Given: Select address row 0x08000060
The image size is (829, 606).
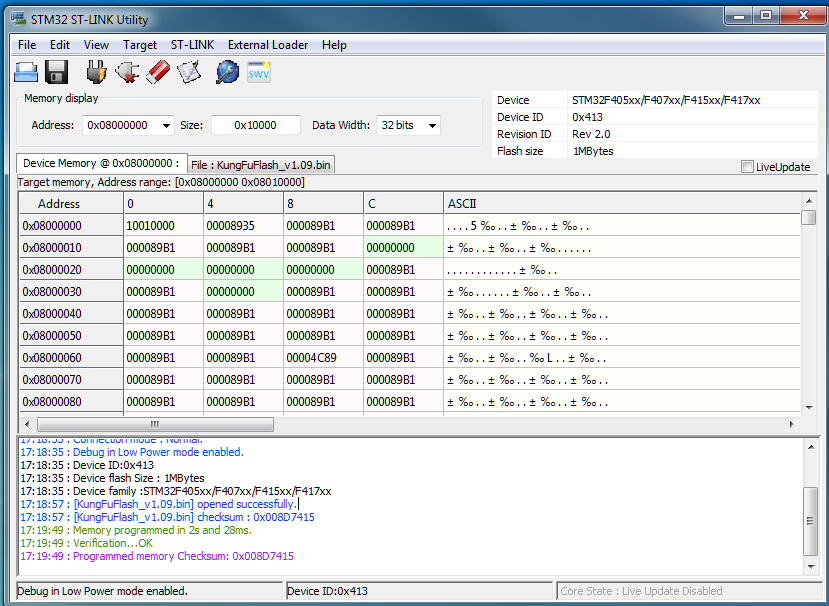Looking at the screenshot, I should coord(71,358).
